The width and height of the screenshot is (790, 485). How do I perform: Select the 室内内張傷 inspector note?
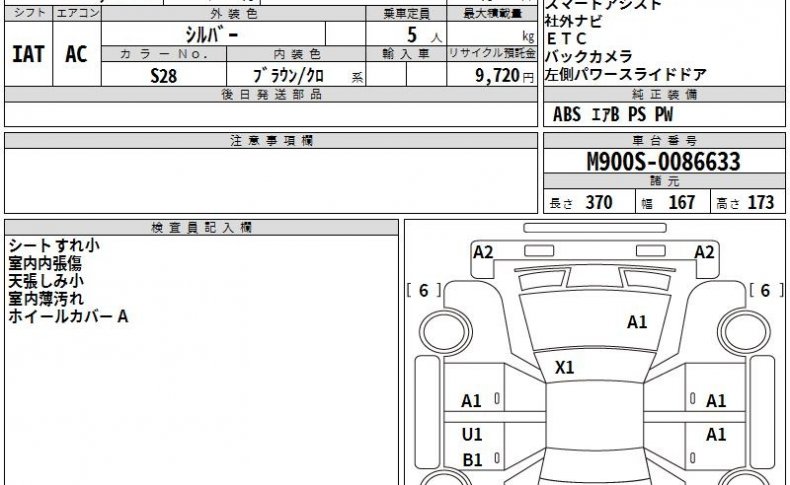[45, 263]
